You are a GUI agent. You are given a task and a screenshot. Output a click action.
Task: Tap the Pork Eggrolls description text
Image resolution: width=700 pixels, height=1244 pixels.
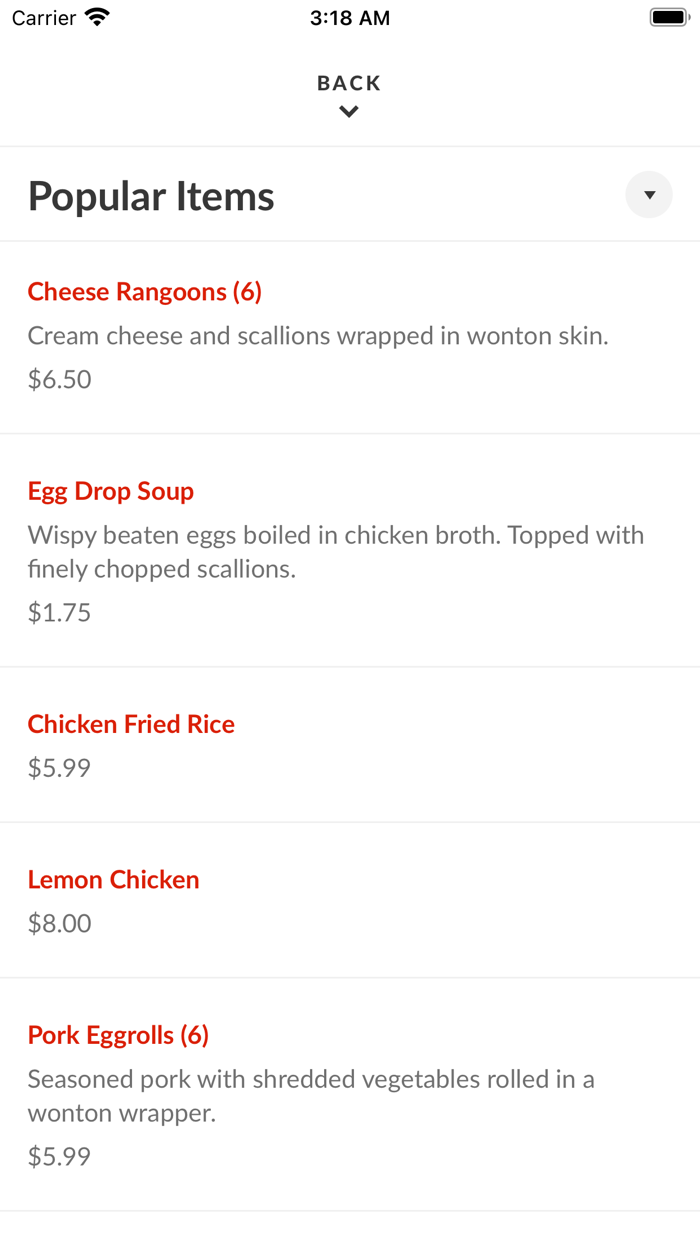click(311, 1096)
